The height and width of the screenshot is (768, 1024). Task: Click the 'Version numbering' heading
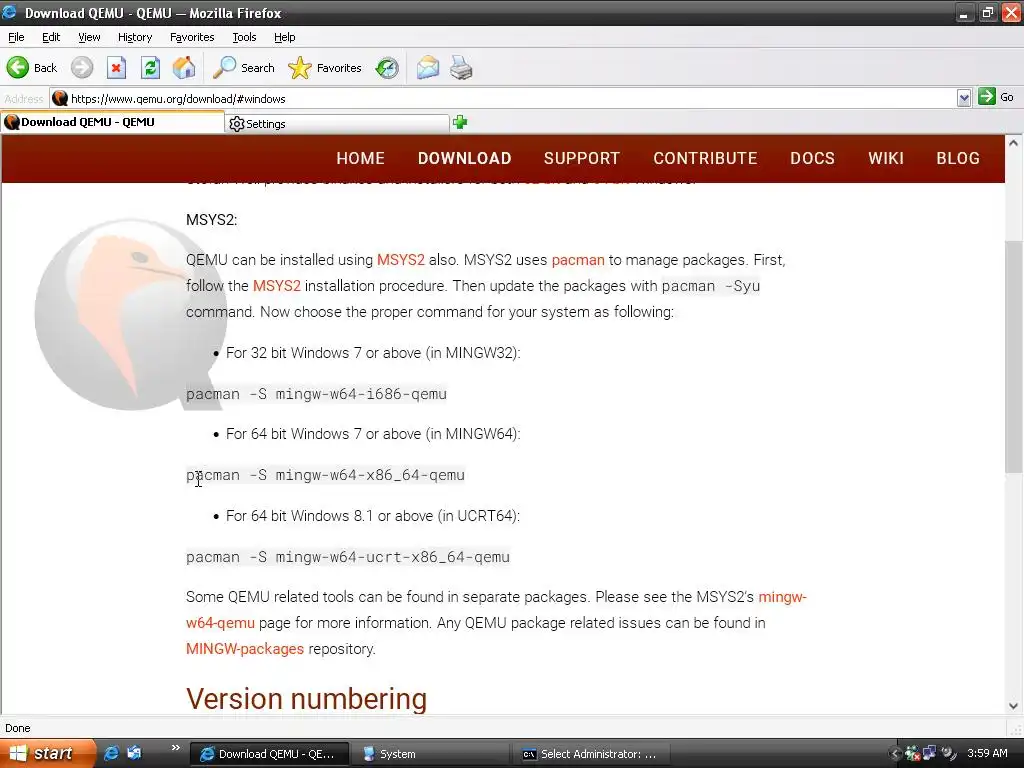pos(306,699)
